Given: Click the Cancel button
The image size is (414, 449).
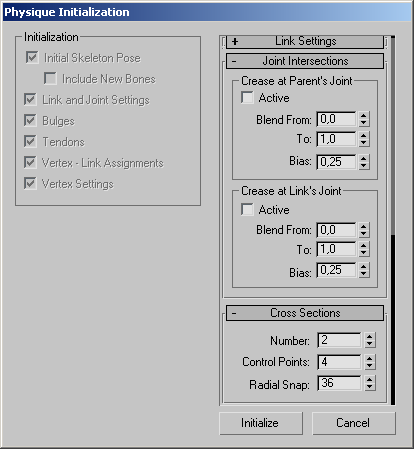Looking at the screenshot, I should (x=354, y=423).
